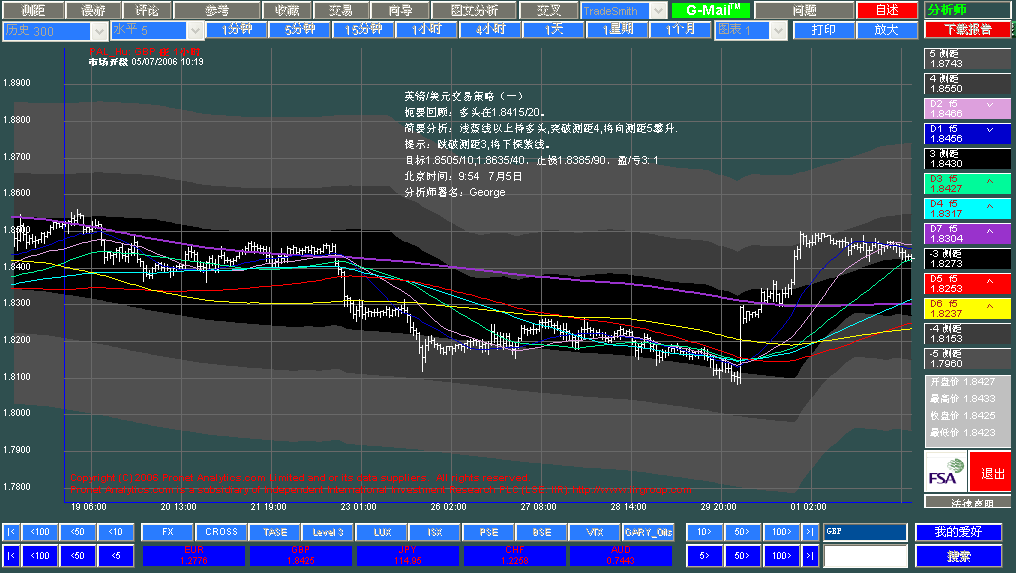
Task: Click 100> in the row containing 10>
Action: tap(781, 532)
